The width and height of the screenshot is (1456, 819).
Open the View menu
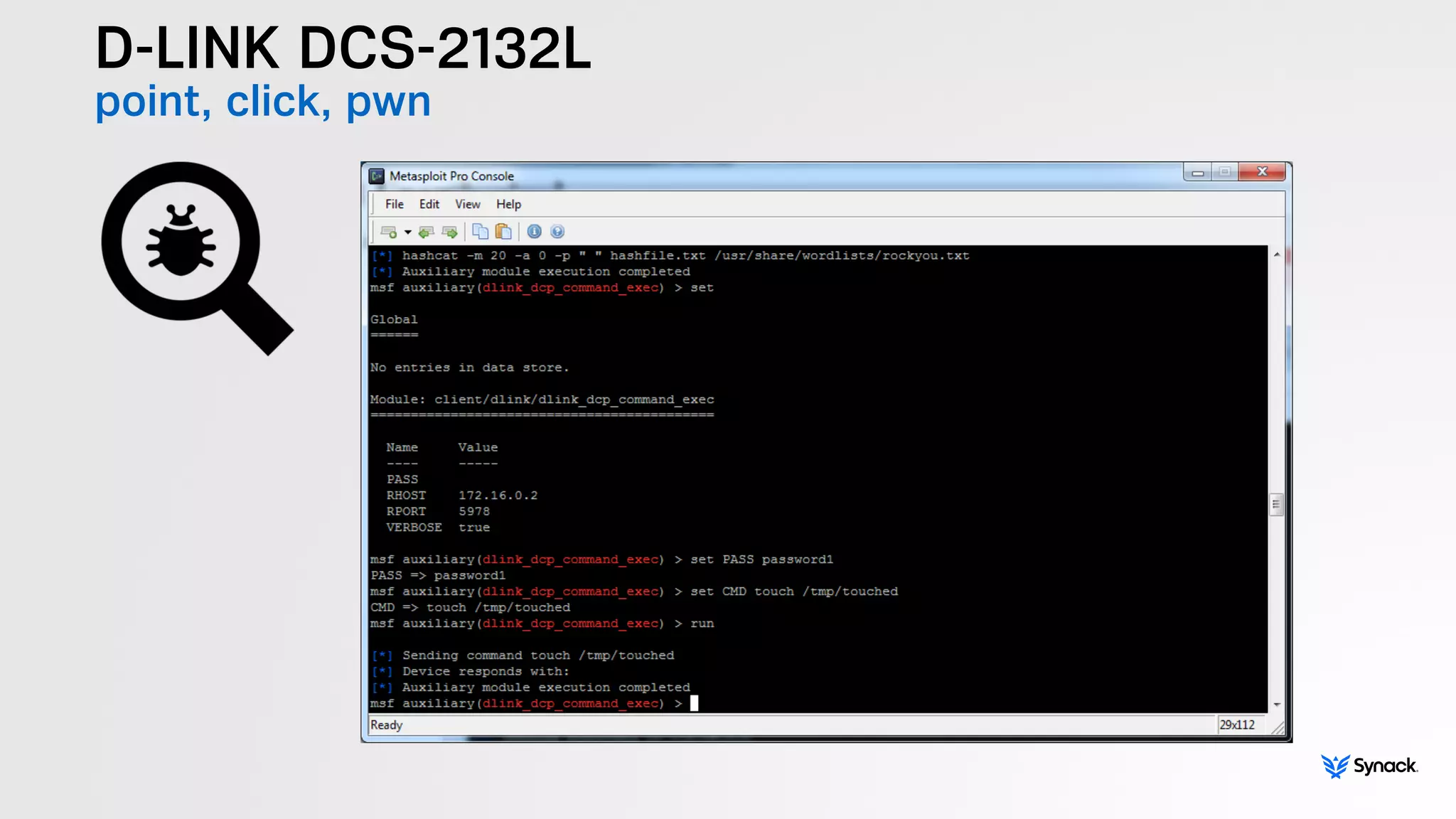pyautogui.click(x=467, y=204)
